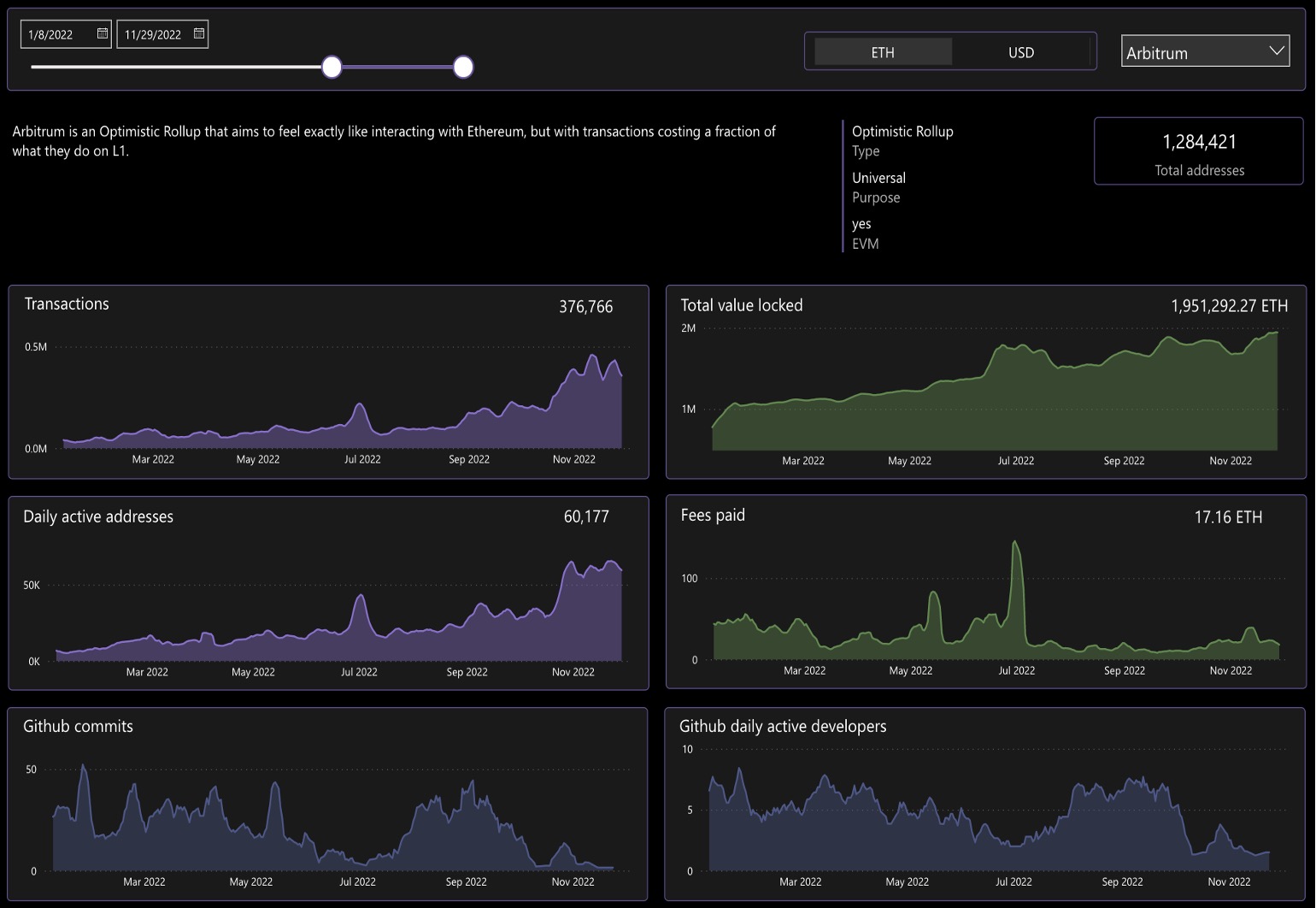Click the Optimistic Rollup type label
This screenshot has width=1316, height=908.
pos(902,131)
